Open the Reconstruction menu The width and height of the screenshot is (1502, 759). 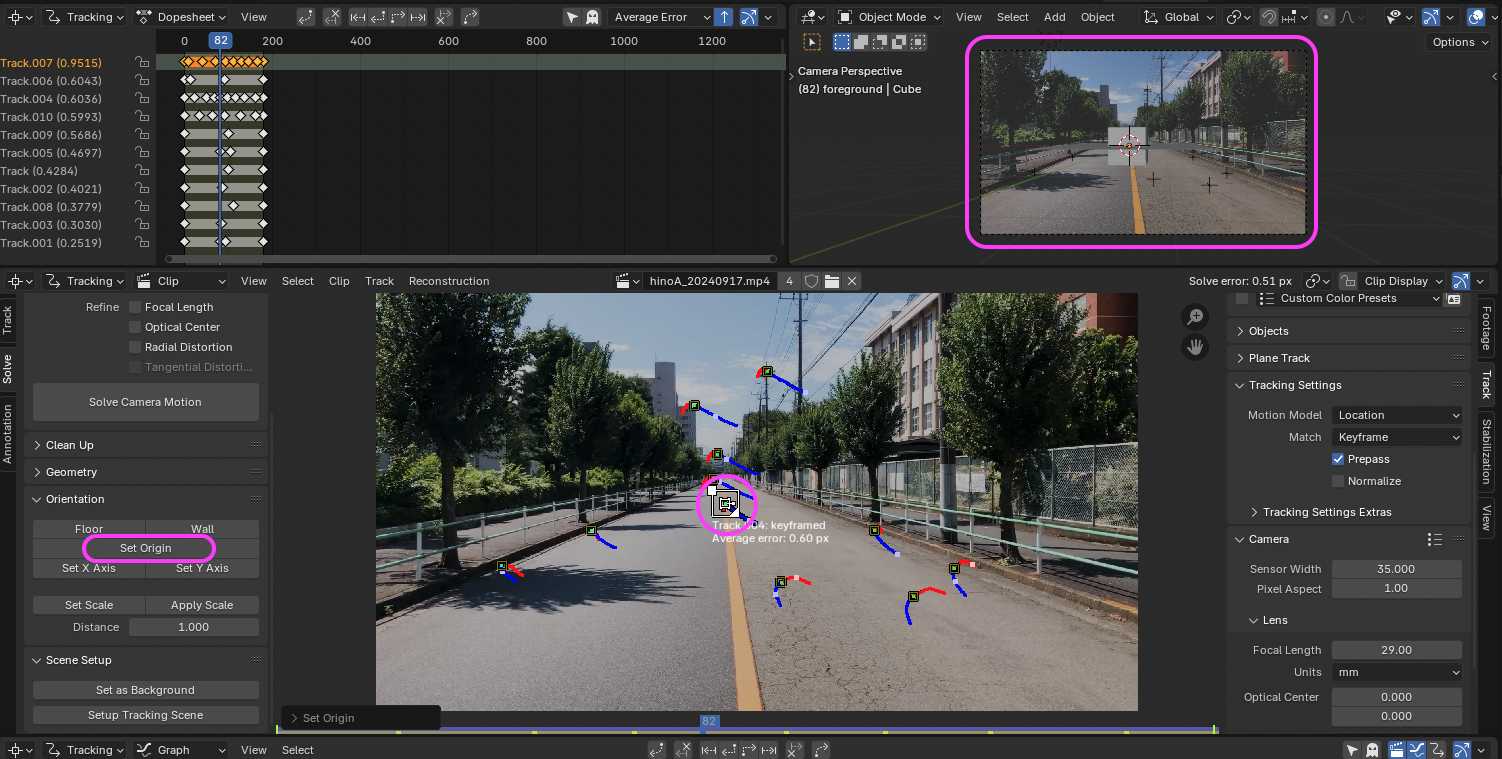pyautogui.click(x=449, y=281)
